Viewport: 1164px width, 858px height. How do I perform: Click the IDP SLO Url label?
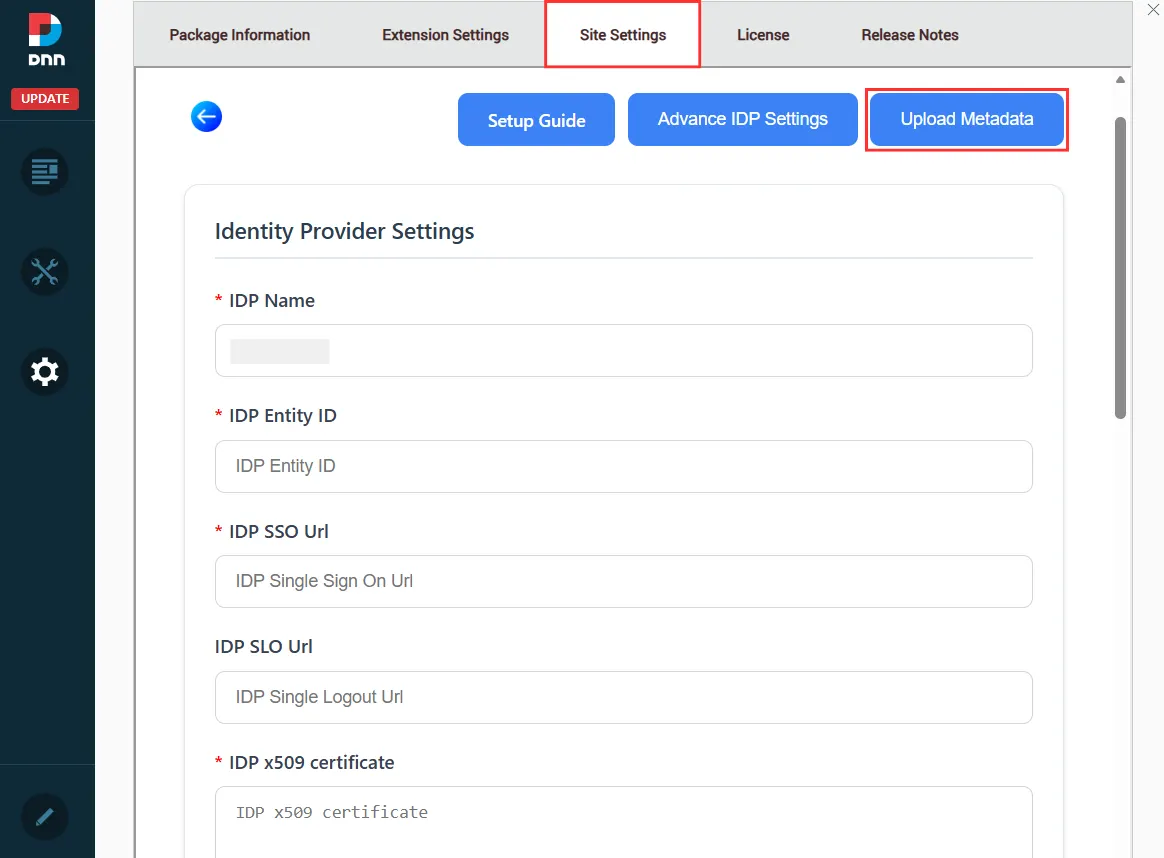(264, 646)
